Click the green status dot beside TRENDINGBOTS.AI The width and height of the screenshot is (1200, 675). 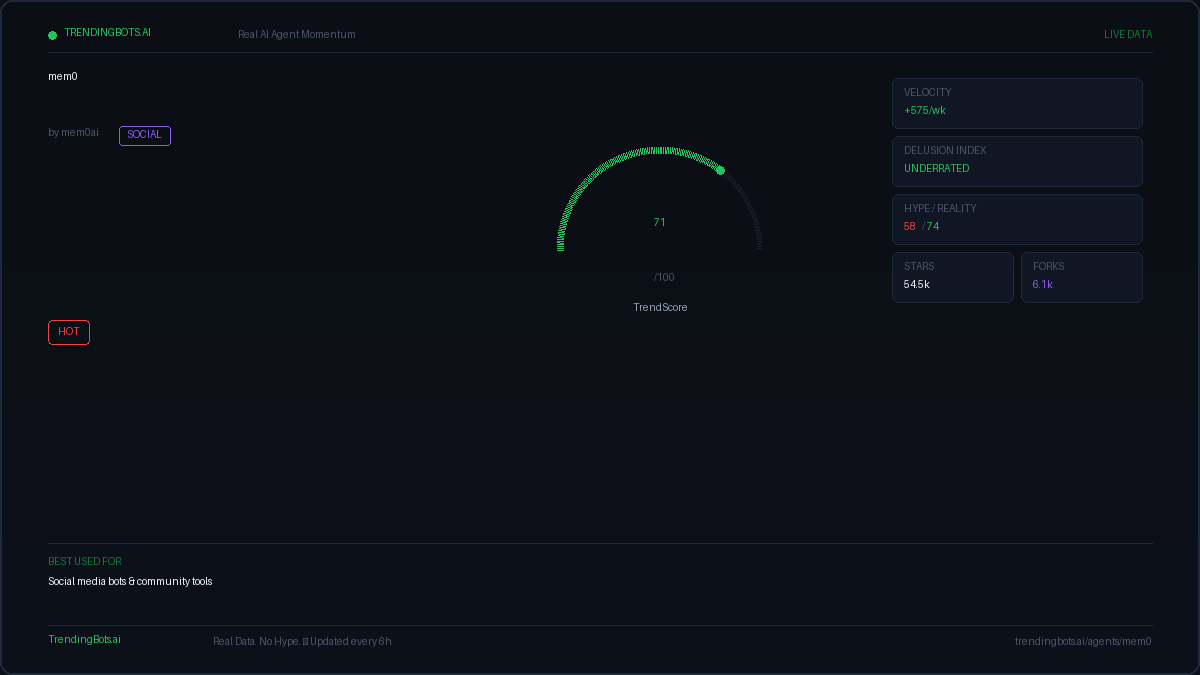point(53,35)
